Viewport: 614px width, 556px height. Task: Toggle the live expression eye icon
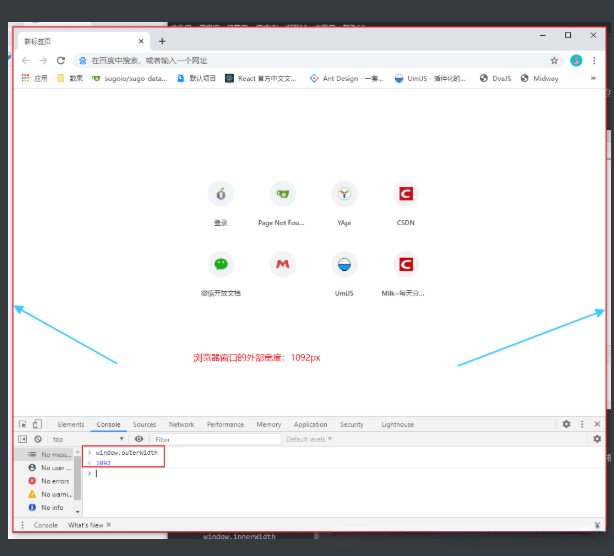click(x=139, y=439)
